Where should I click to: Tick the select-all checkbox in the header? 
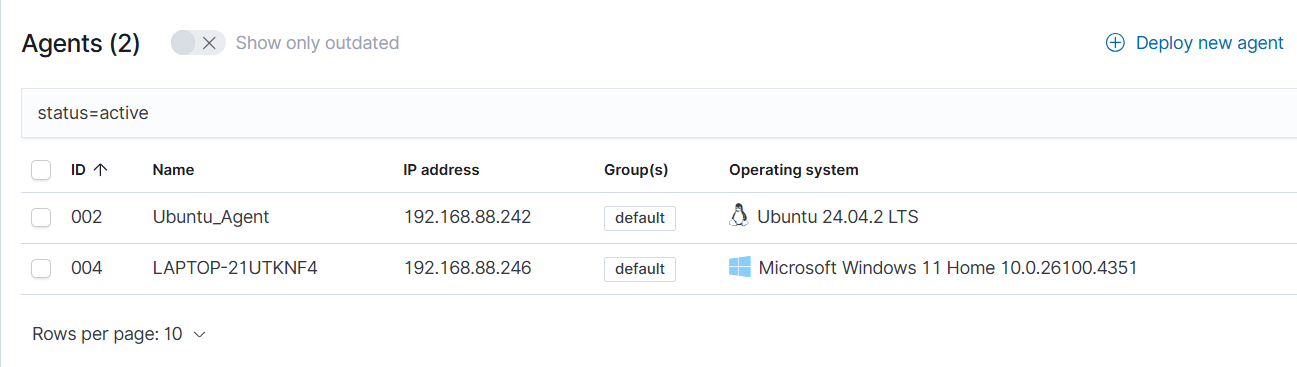[x=41, y=170]
